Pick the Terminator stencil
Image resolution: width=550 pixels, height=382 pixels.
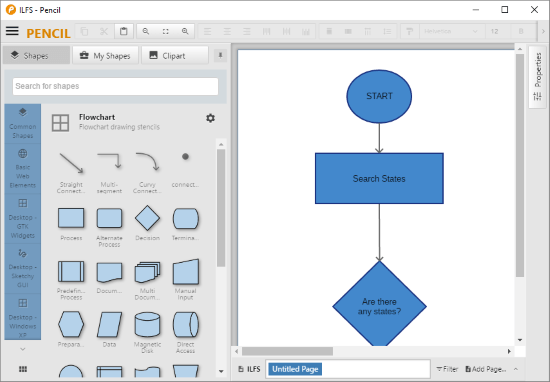click(185, 223)
